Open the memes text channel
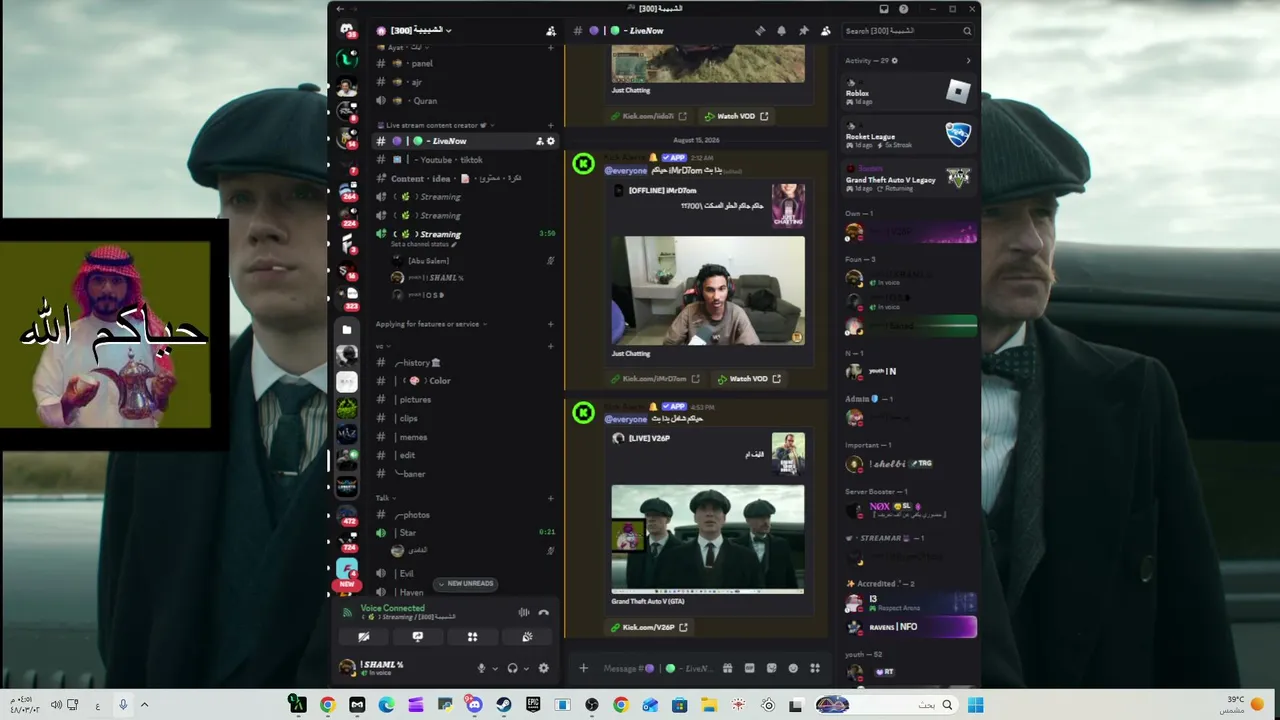Image resolution: width=1280 pixels, height=720 pixels. point(464,437)
